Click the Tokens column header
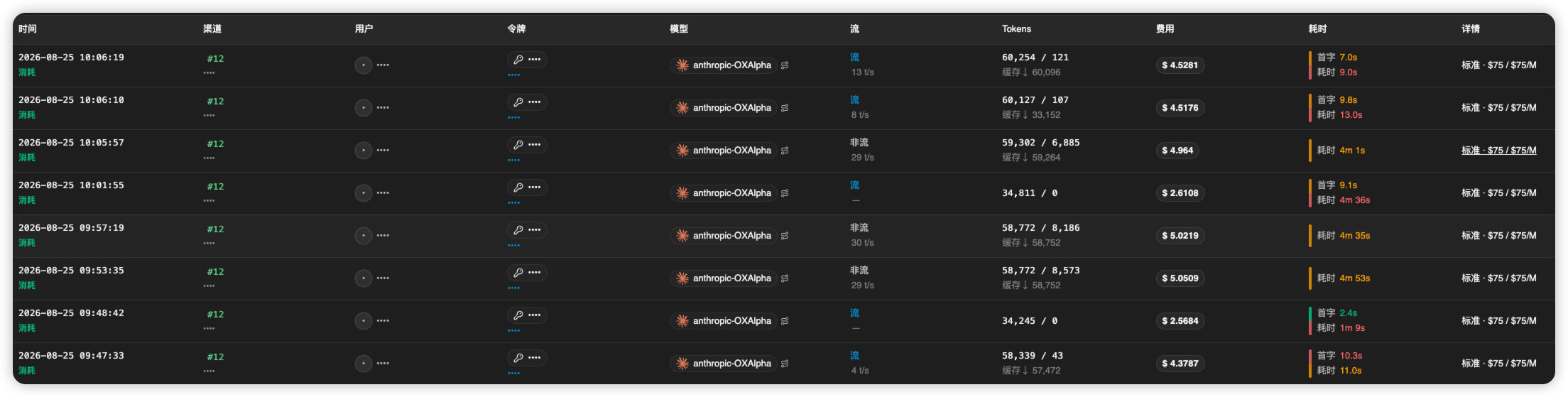This screenshot has width=1568, height=397. tap(1016, 29)
